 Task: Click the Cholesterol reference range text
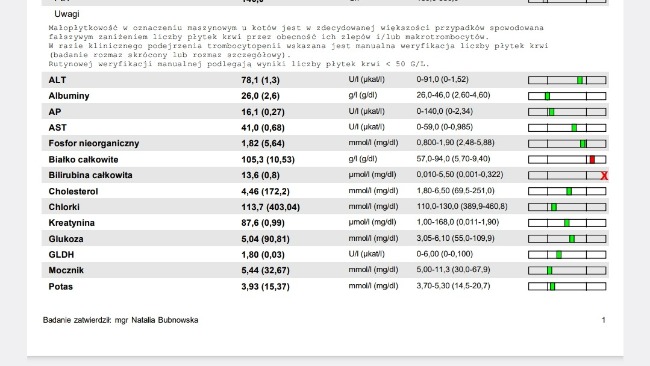click(456, 191)
